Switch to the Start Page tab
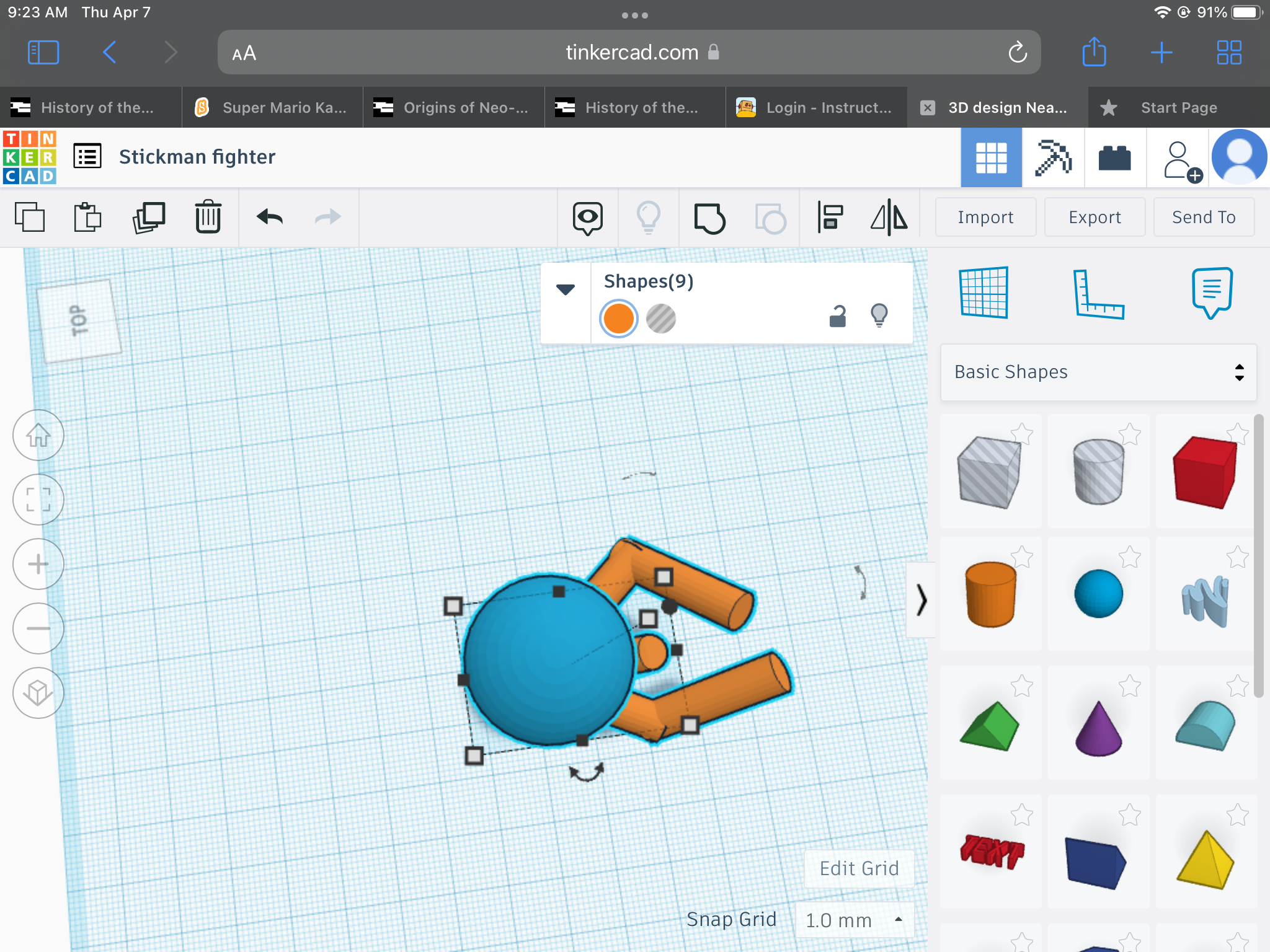 click(1178, 108)
